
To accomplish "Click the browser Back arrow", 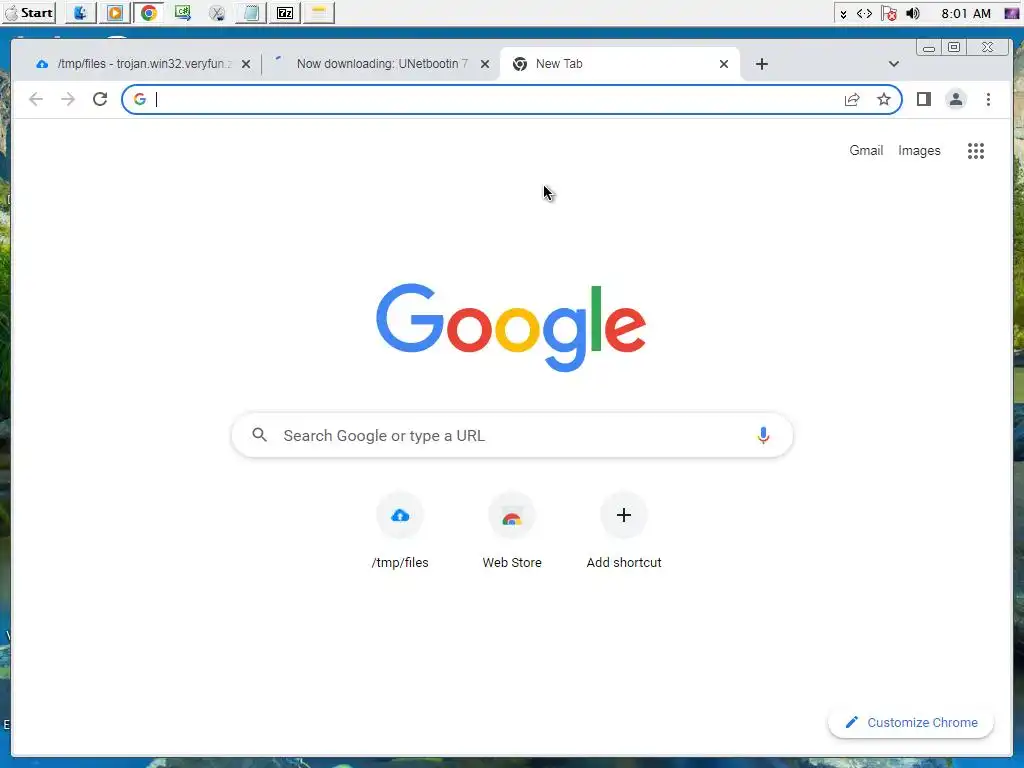I will 36,99.
